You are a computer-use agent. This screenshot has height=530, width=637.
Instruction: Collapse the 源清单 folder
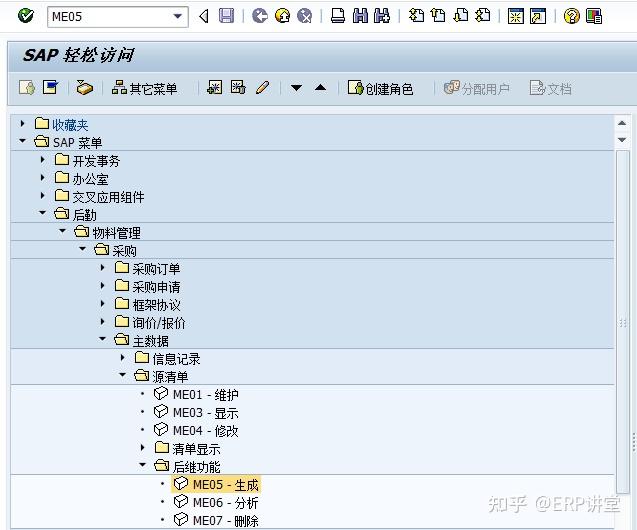click(x=122, y=374)
